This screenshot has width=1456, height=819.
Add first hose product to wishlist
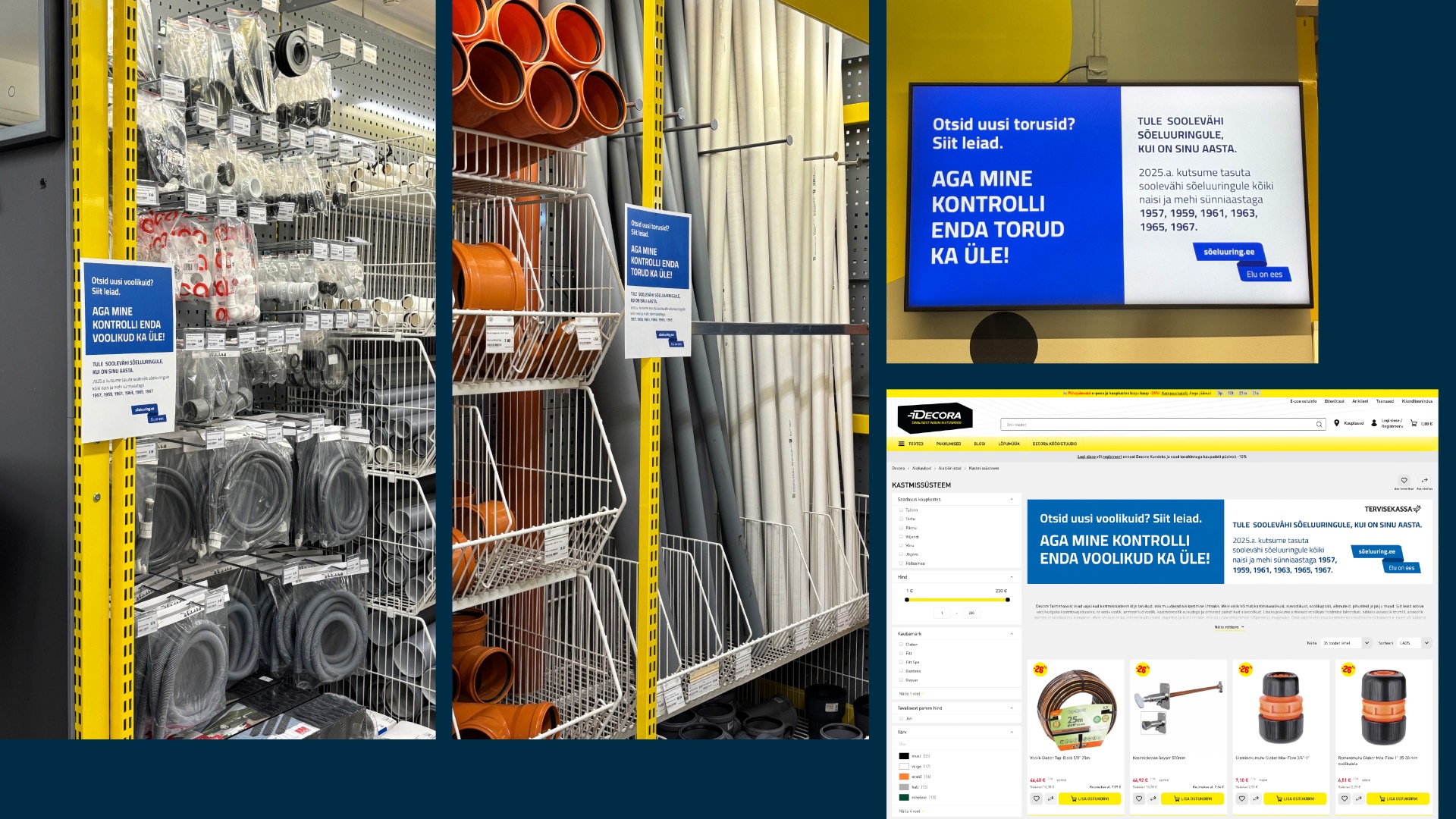coord(1037,799)
